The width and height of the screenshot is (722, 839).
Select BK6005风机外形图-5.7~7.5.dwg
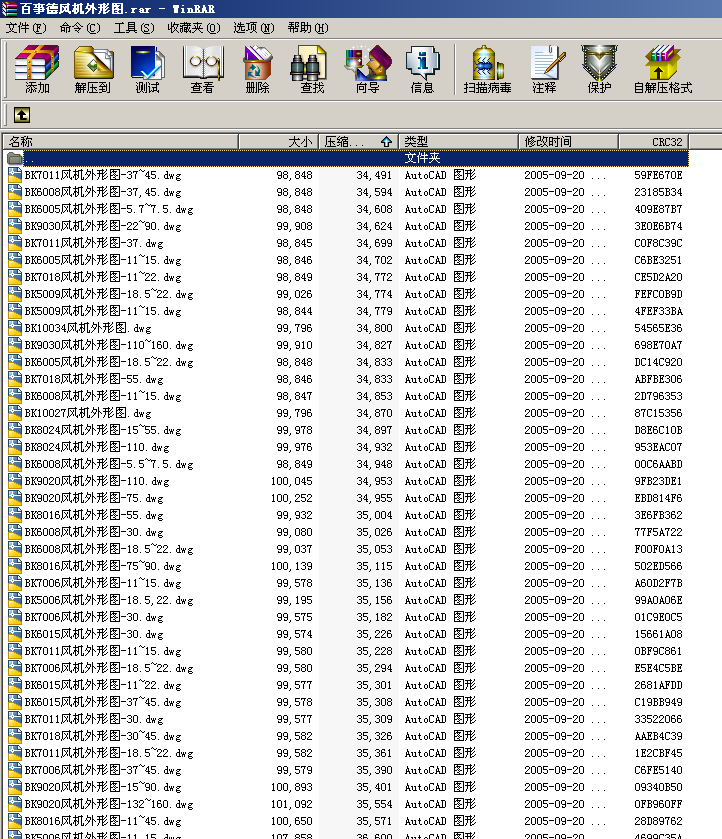pyautogui.click(x=109, y=209)
